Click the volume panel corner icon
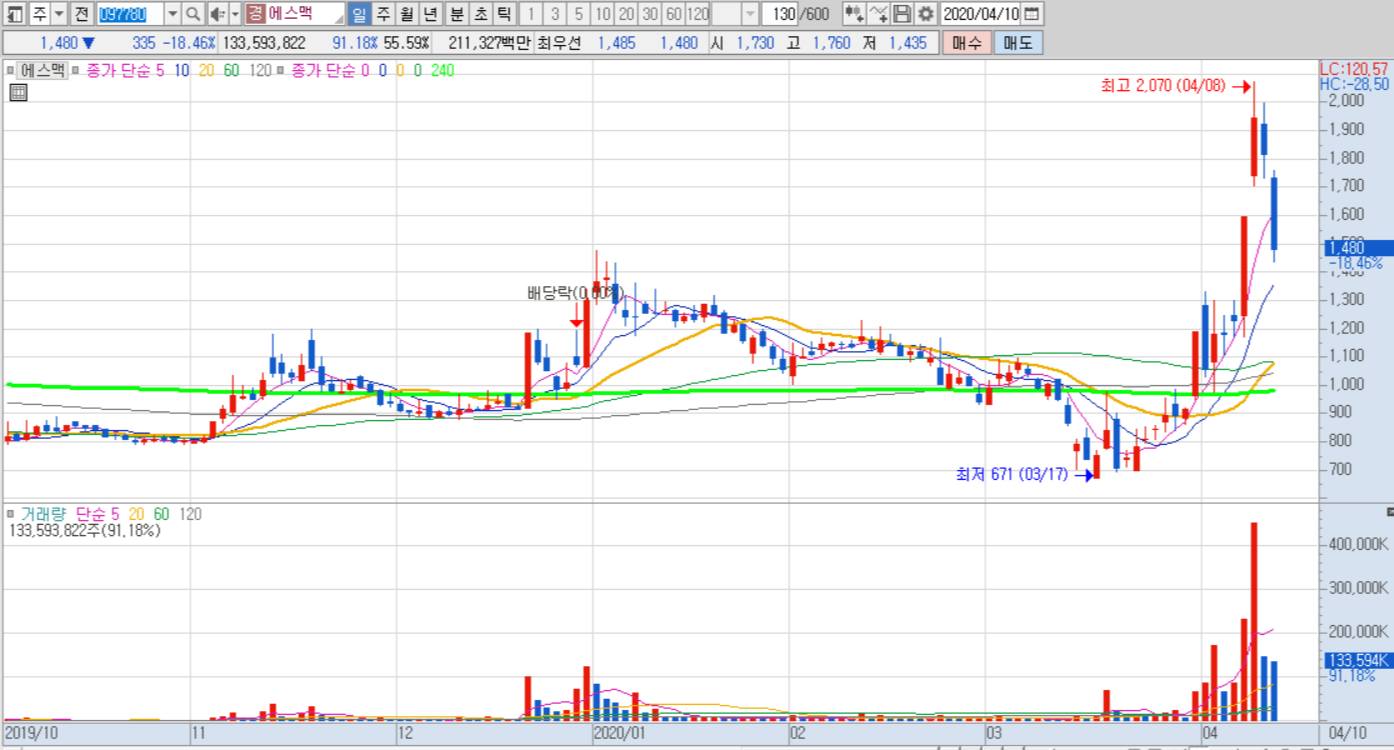This screenshot has width=1394, height=750. point(1389,511)
